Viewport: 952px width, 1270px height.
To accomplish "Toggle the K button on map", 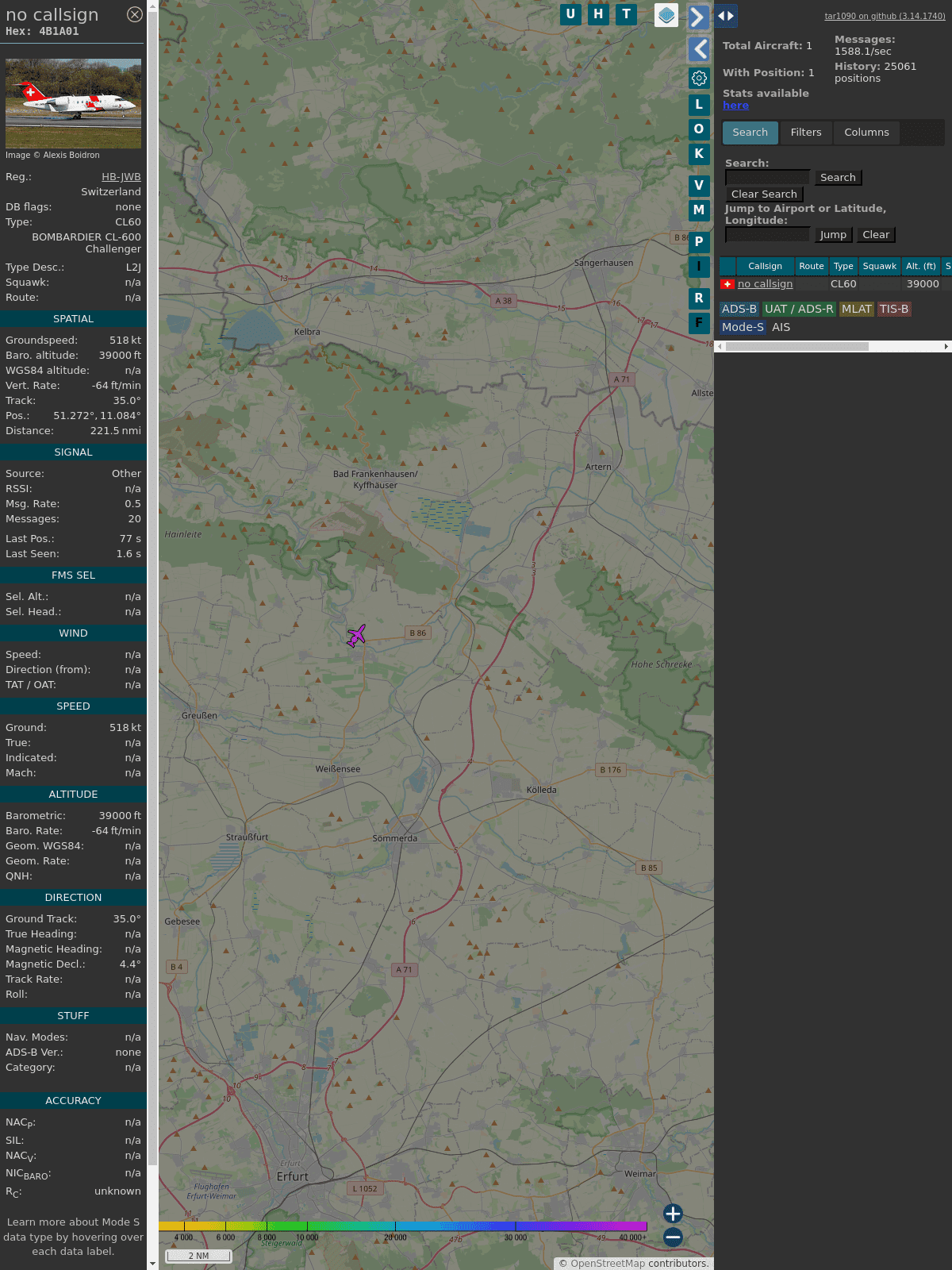I will point(699,153).
